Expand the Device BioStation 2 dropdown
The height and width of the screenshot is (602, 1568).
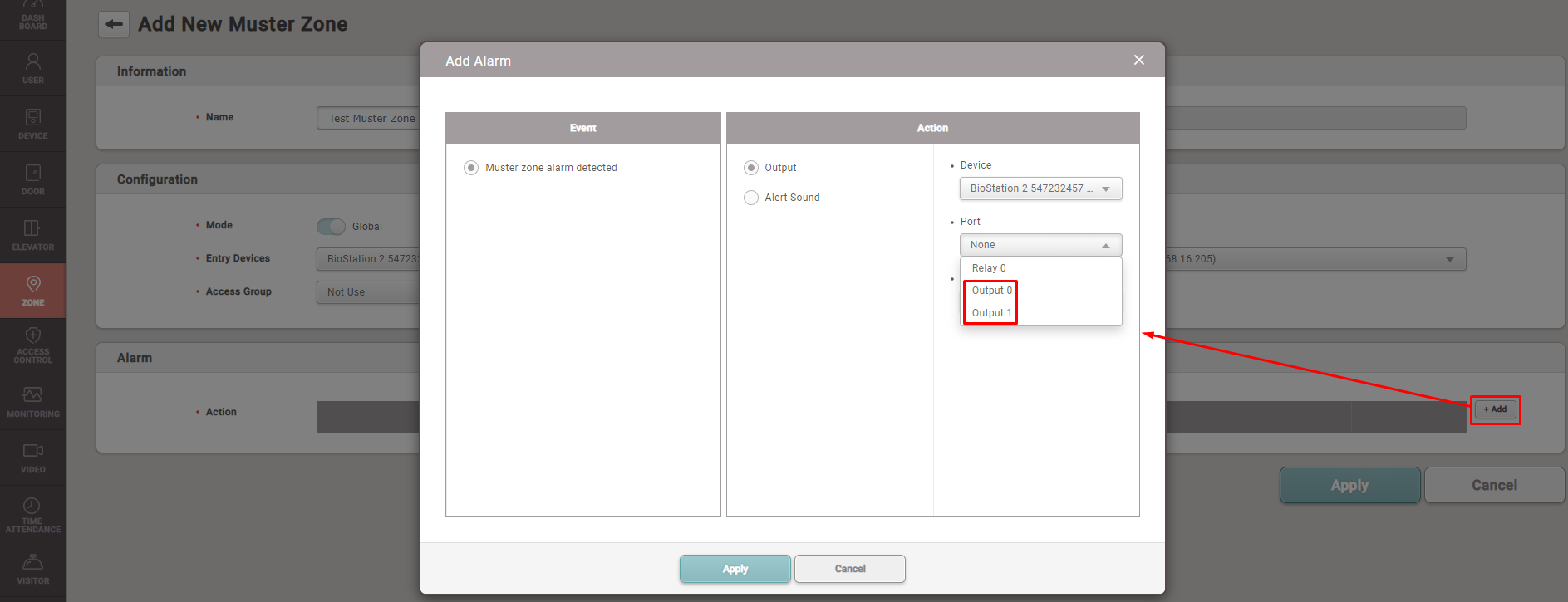(x=1040, y=188)
